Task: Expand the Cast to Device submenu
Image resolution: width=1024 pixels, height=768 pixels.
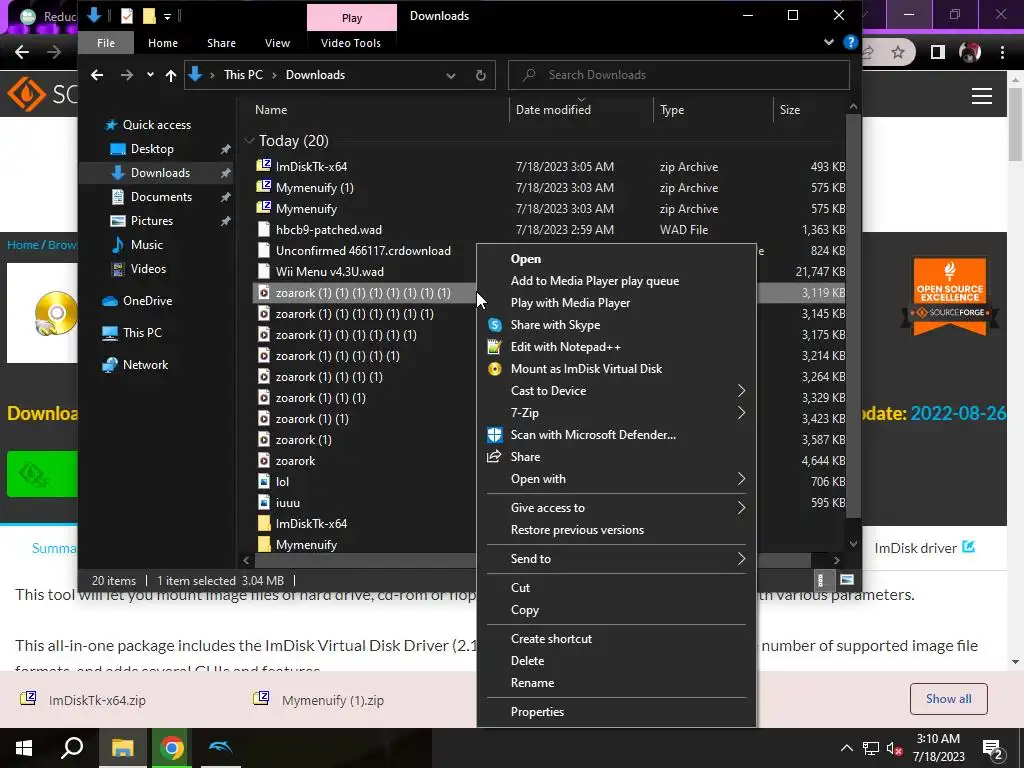Action: coord(741,391)
